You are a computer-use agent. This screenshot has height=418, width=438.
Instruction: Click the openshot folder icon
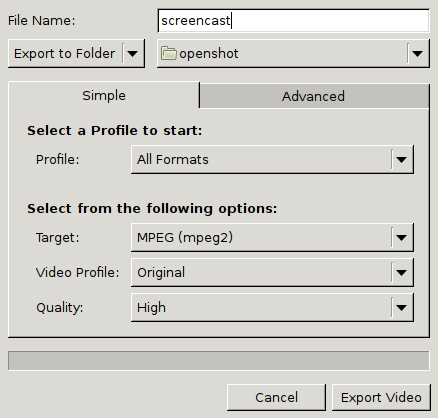pos(169,53)
